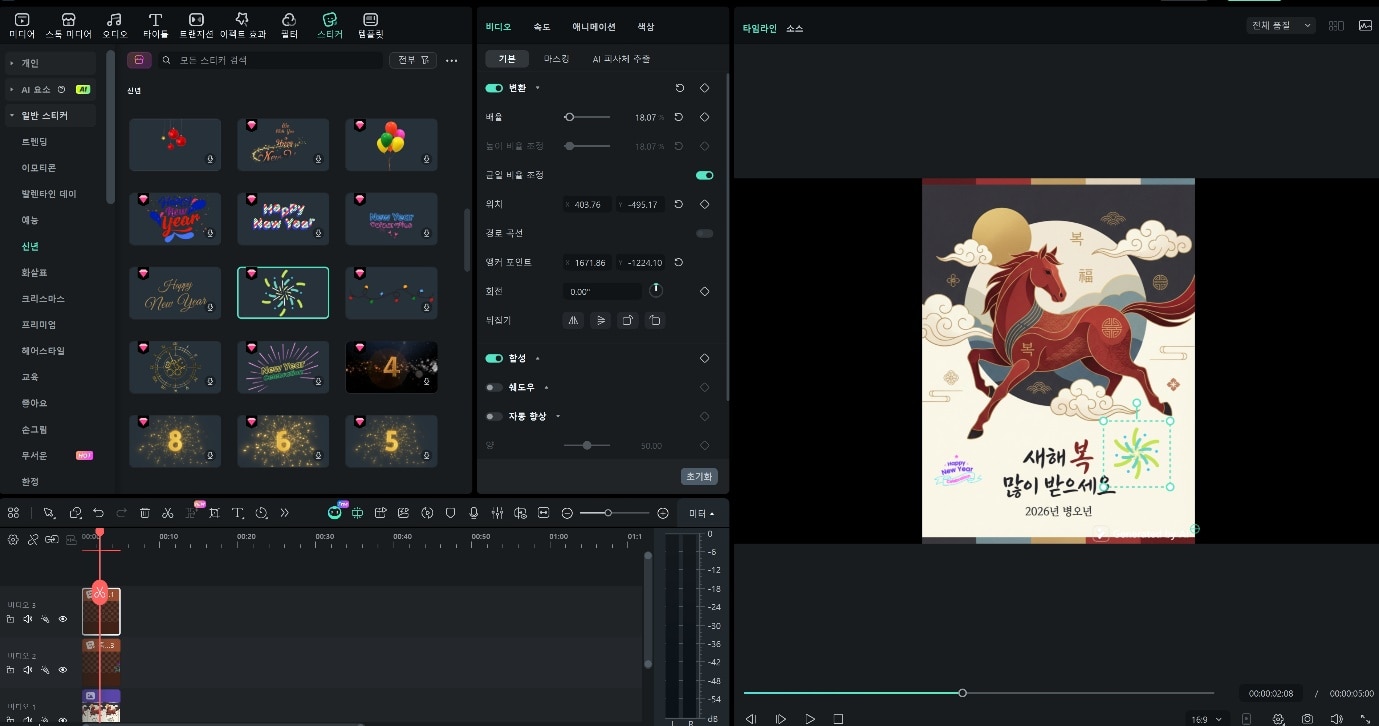Open the 필터 (Filters) panel
This screenshot has height=726, width=1379.
pyautogui.click(x=289, y=25)
